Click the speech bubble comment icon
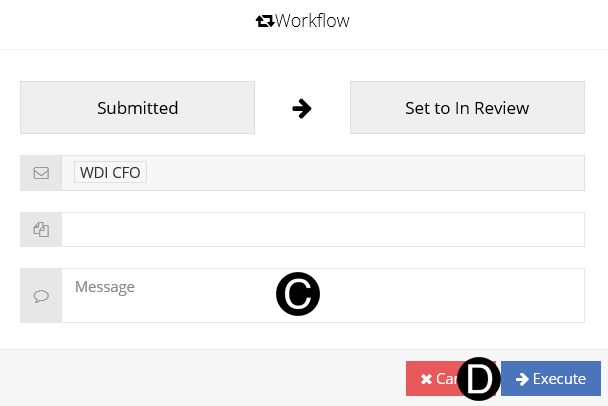The image size is (608, 406). (x=41, y=296)
